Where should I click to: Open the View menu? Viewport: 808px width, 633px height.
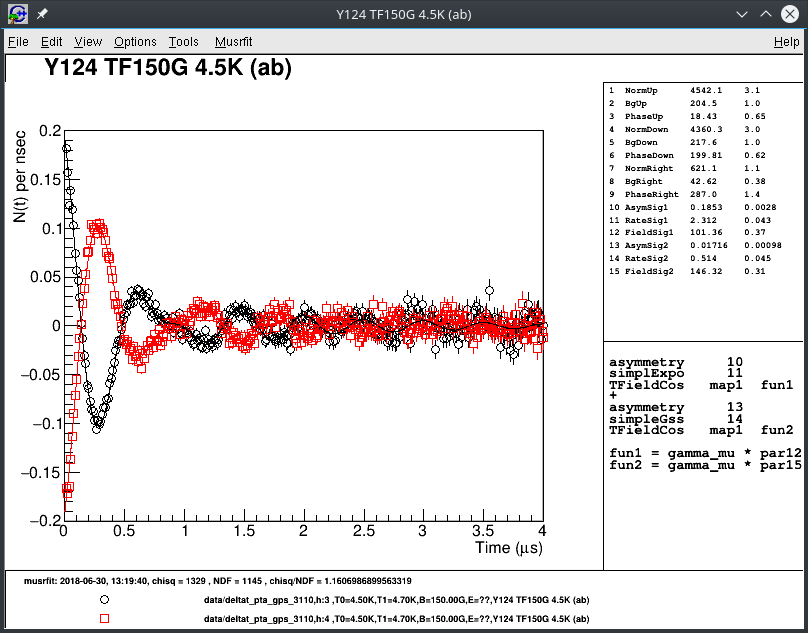pos(87,42)
